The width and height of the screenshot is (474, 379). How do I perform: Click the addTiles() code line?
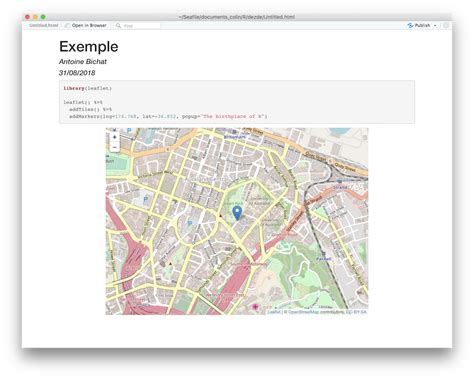pyautogui.click(x=90, y=109)
